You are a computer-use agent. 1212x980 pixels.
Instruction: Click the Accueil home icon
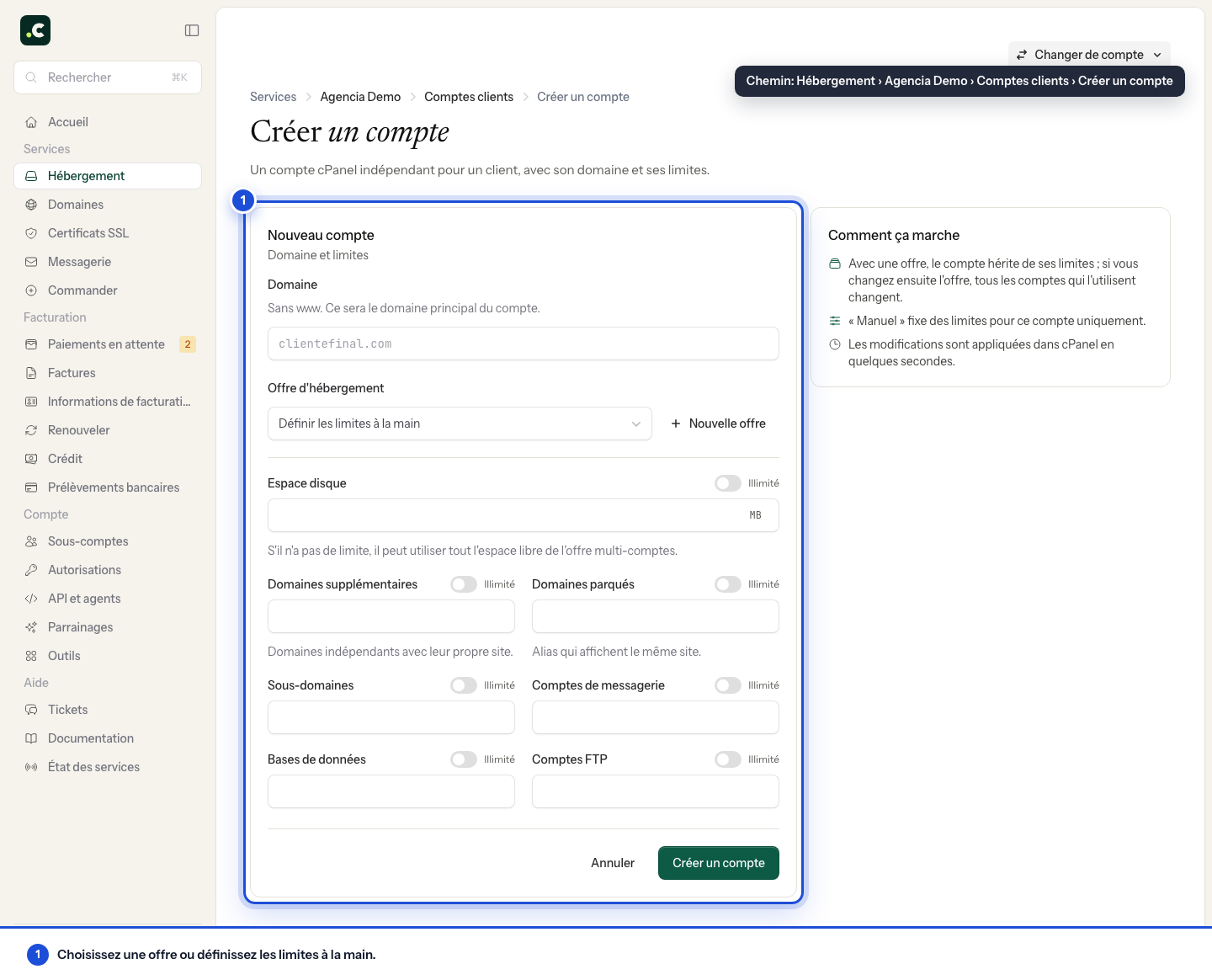pos(31,122)
